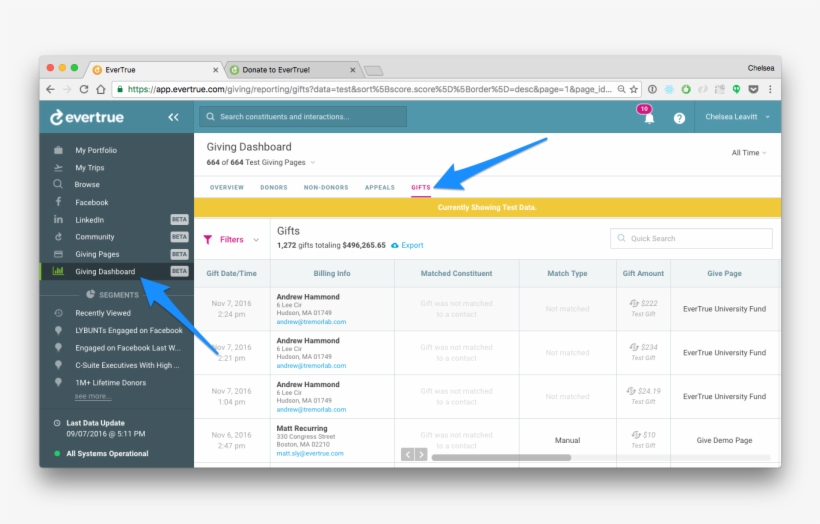Click the LinkedIn icon in sidebar
Viewport: 820px width, 524px height.
click(58, 220)
